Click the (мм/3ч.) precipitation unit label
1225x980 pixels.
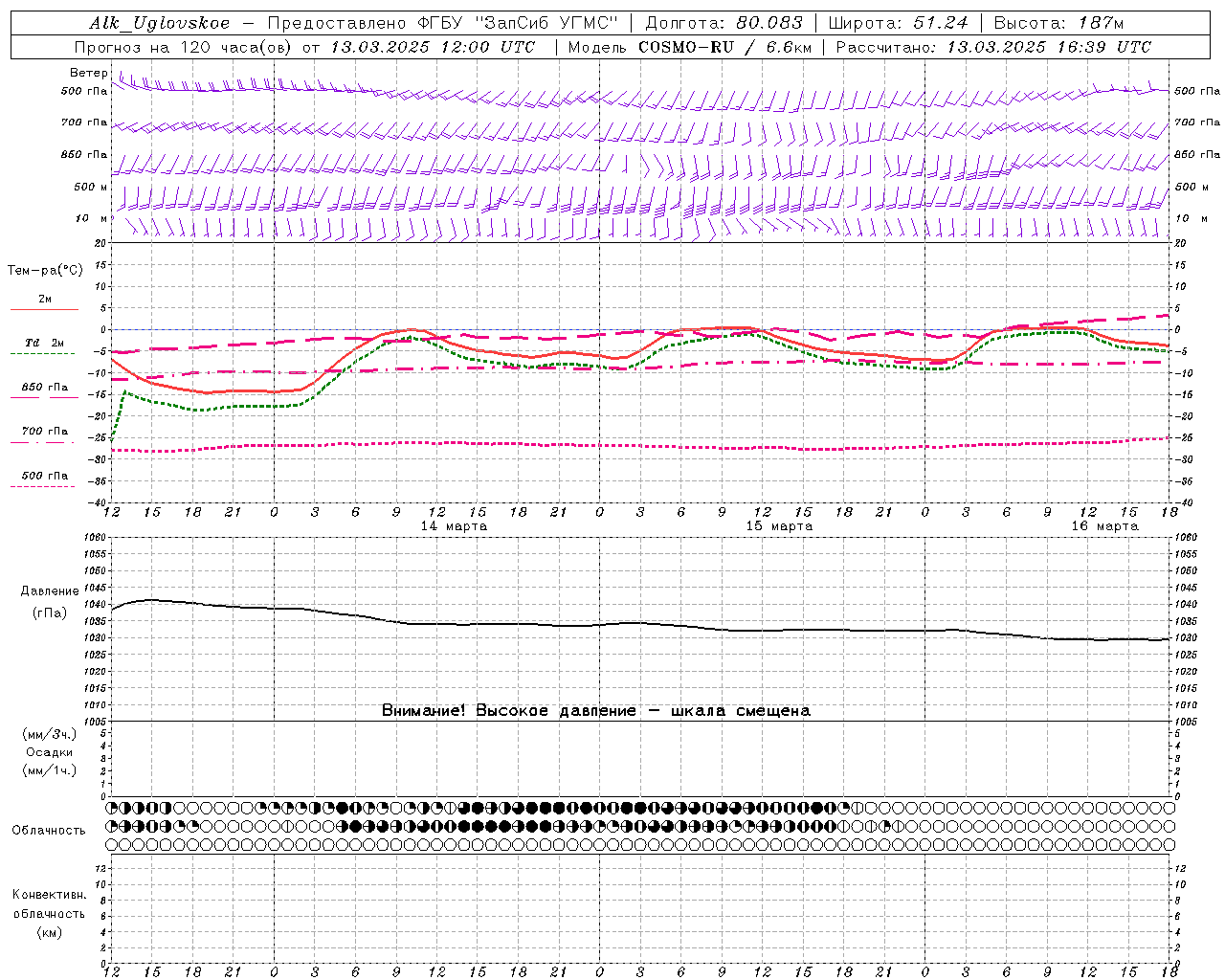tap(50, 734)
